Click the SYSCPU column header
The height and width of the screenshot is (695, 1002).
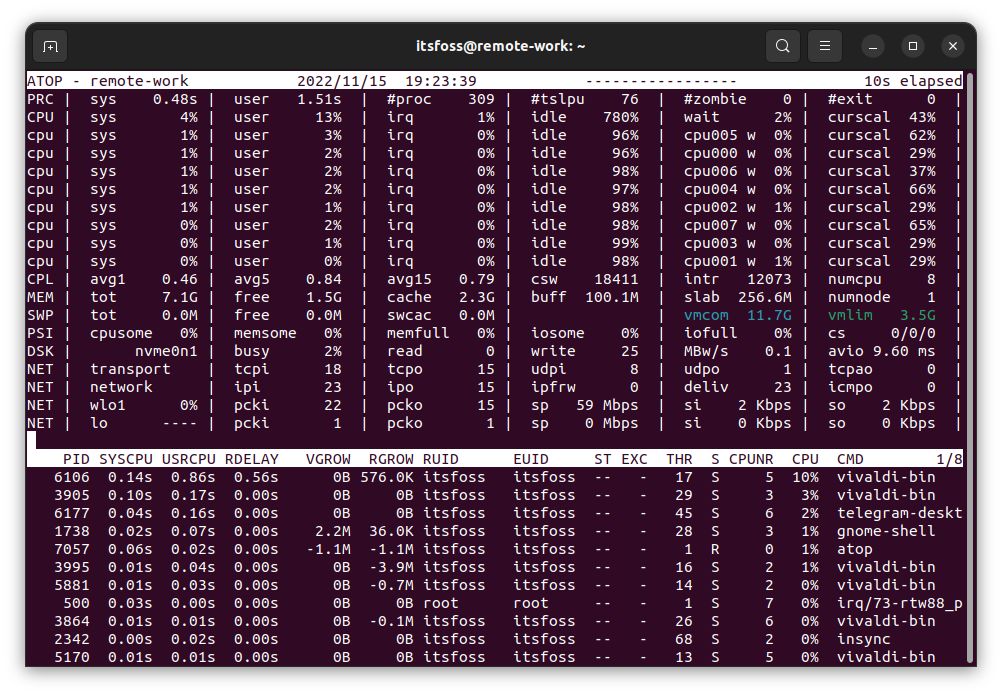pyautogui.click(x=126, y=459)
